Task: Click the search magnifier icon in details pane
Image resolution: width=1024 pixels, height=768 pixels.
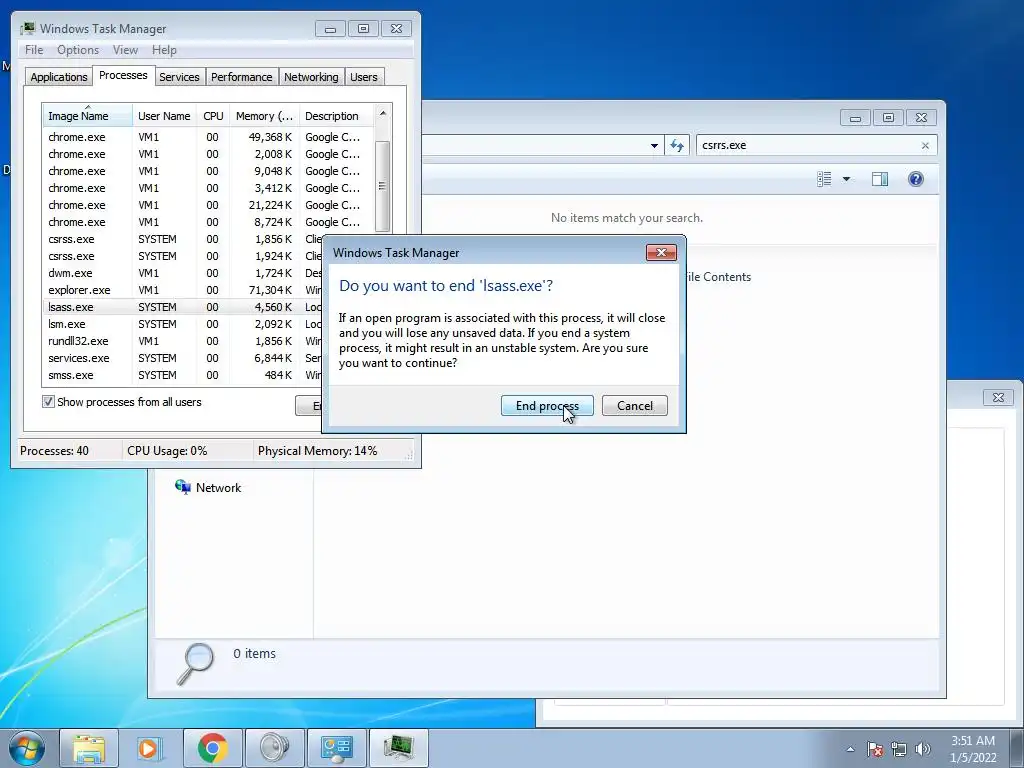Action: [x=195, y=663]
